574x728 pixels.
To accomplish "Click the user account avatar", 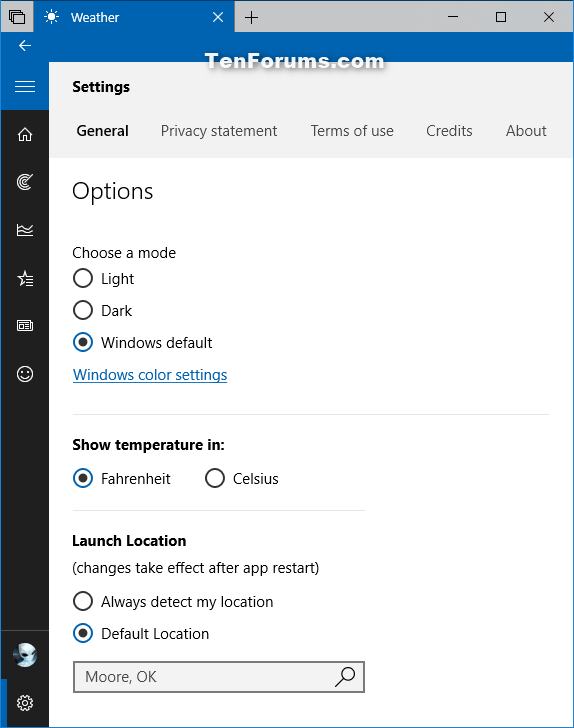I will 25,655.
